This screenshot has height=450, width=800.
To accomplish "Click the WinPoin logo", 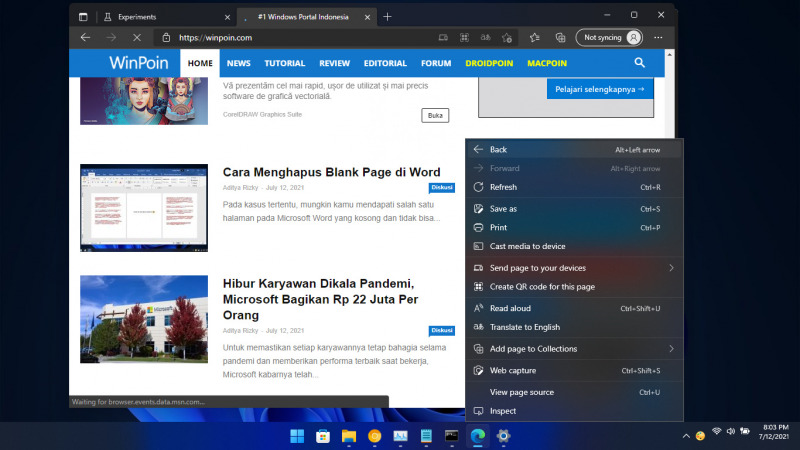I will point(138,63).
